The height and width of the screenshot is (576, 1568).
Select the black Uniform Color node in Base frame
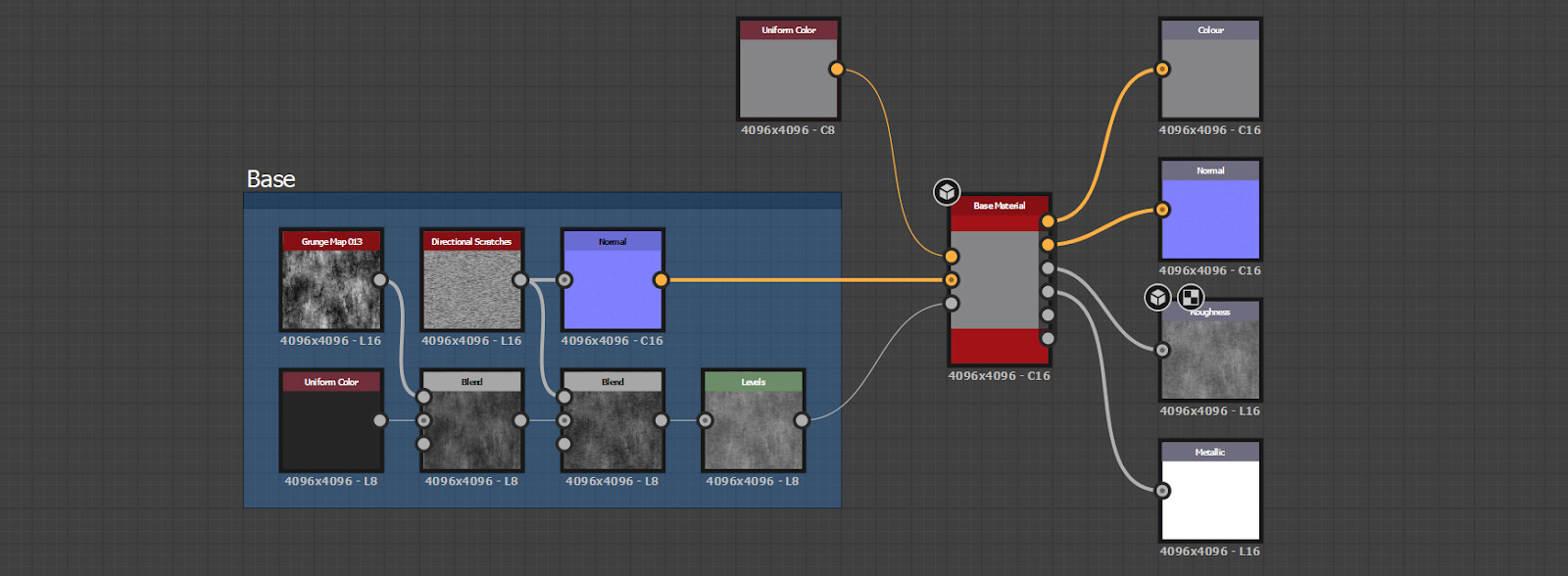point(331,420)
